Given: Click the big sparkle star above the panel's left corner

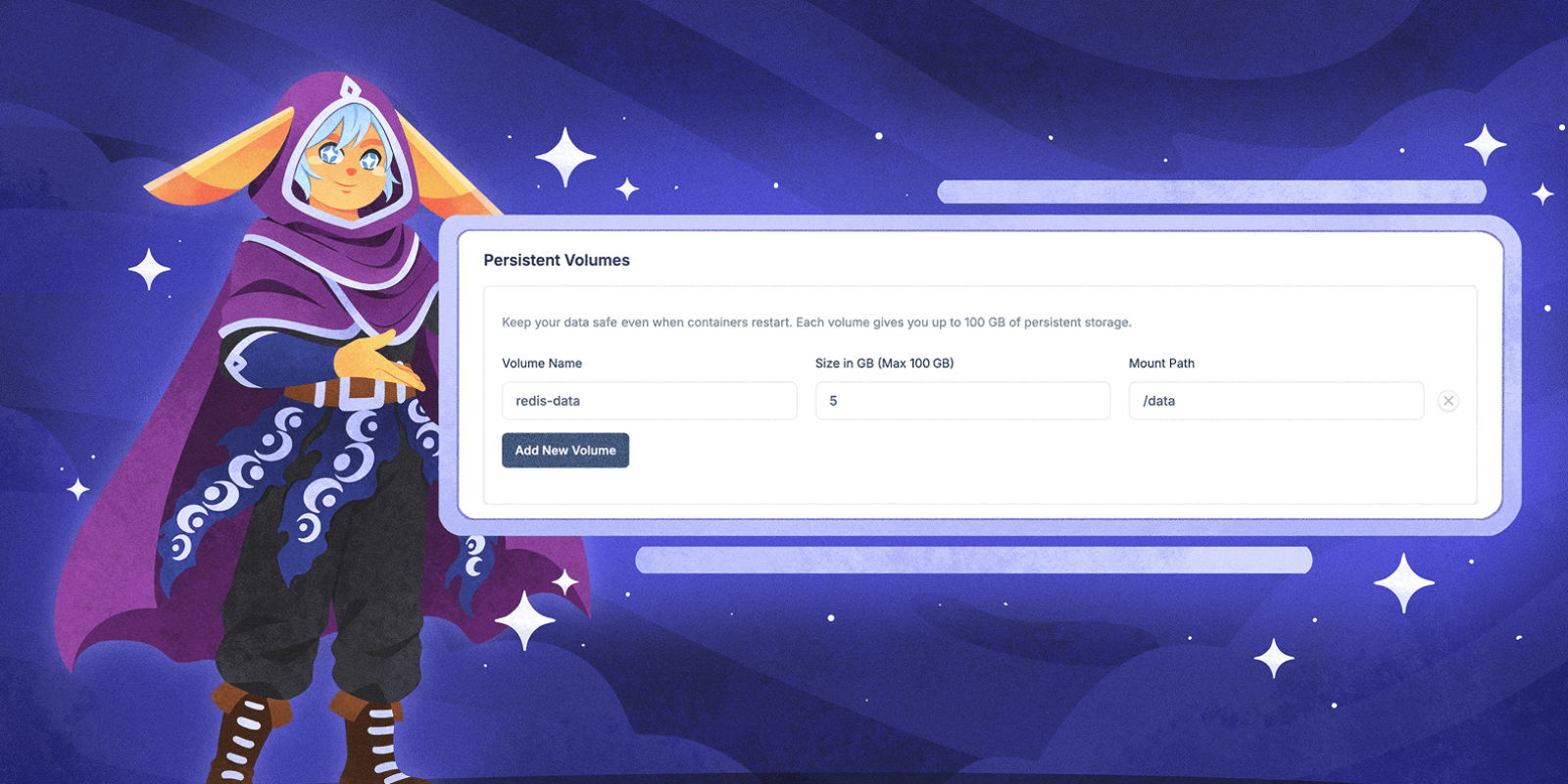Looking at the screenshot, I should 565,157.
